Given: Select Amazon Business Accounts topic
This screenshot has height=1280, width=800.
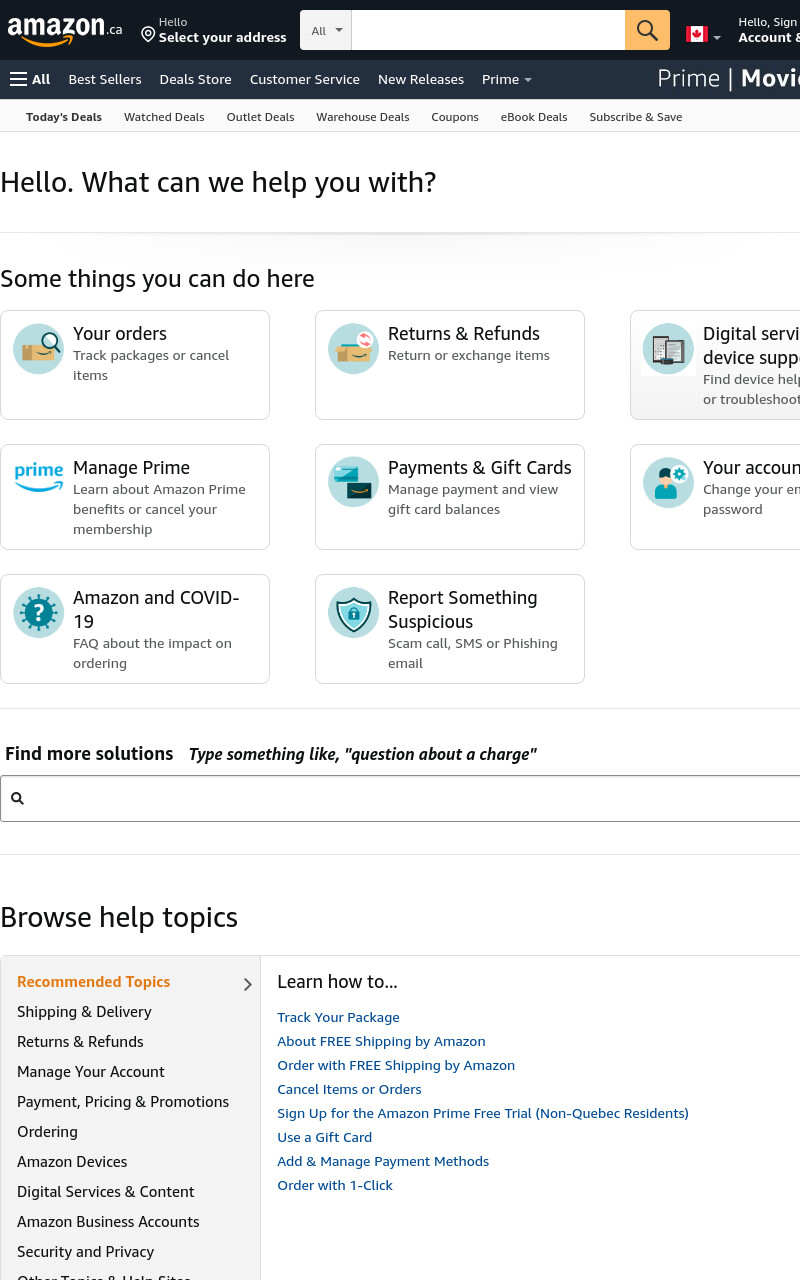Looking at the screenshot, I should pyautogui.click(x=108, y=1222).
